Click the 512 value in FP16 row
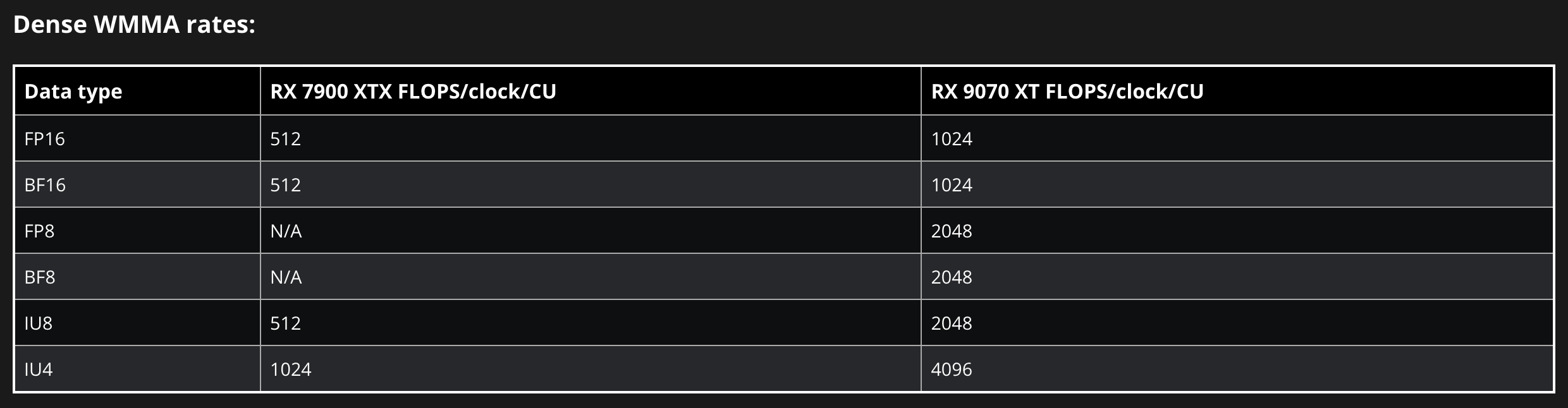The width and height of the screenshot is (1568, 408). (285, 138)
